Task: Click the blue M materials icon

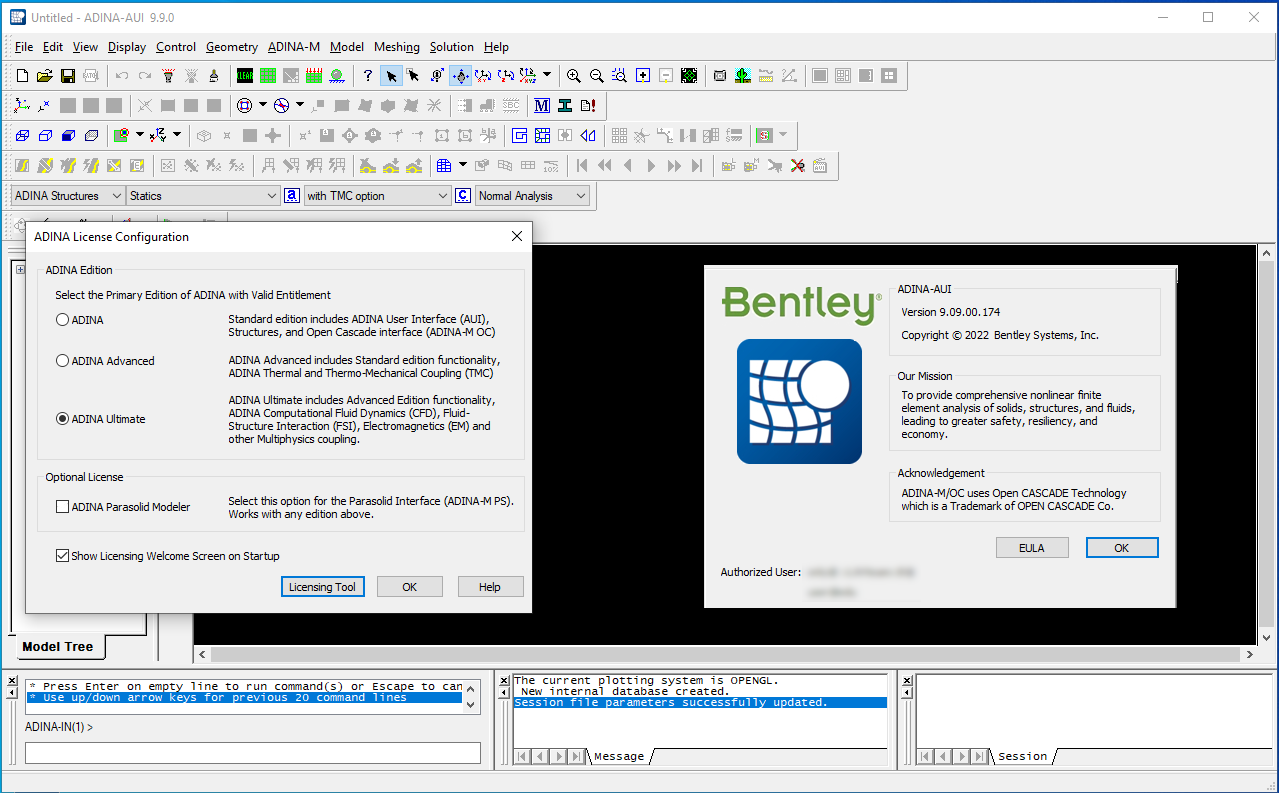Action: coord(542,106)
